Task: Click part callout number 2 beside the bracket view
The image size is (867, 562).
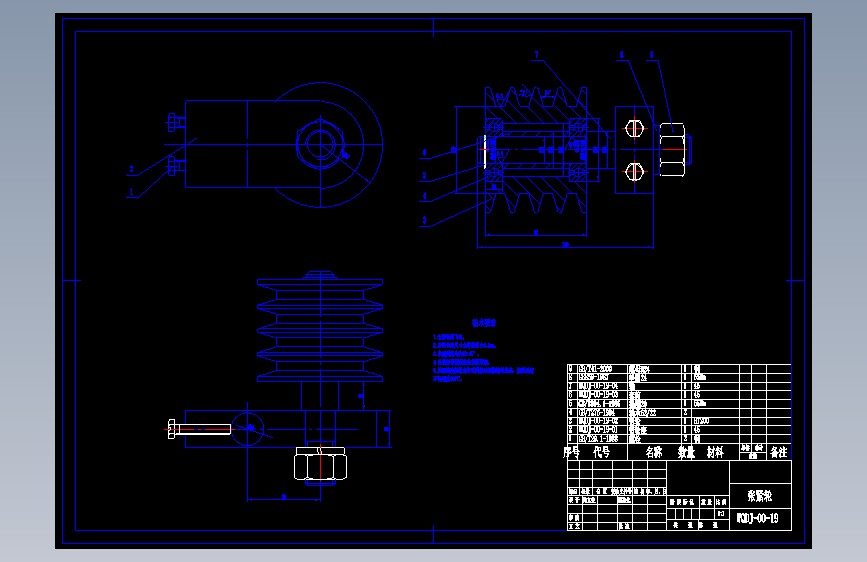Action: coord(132,169)
